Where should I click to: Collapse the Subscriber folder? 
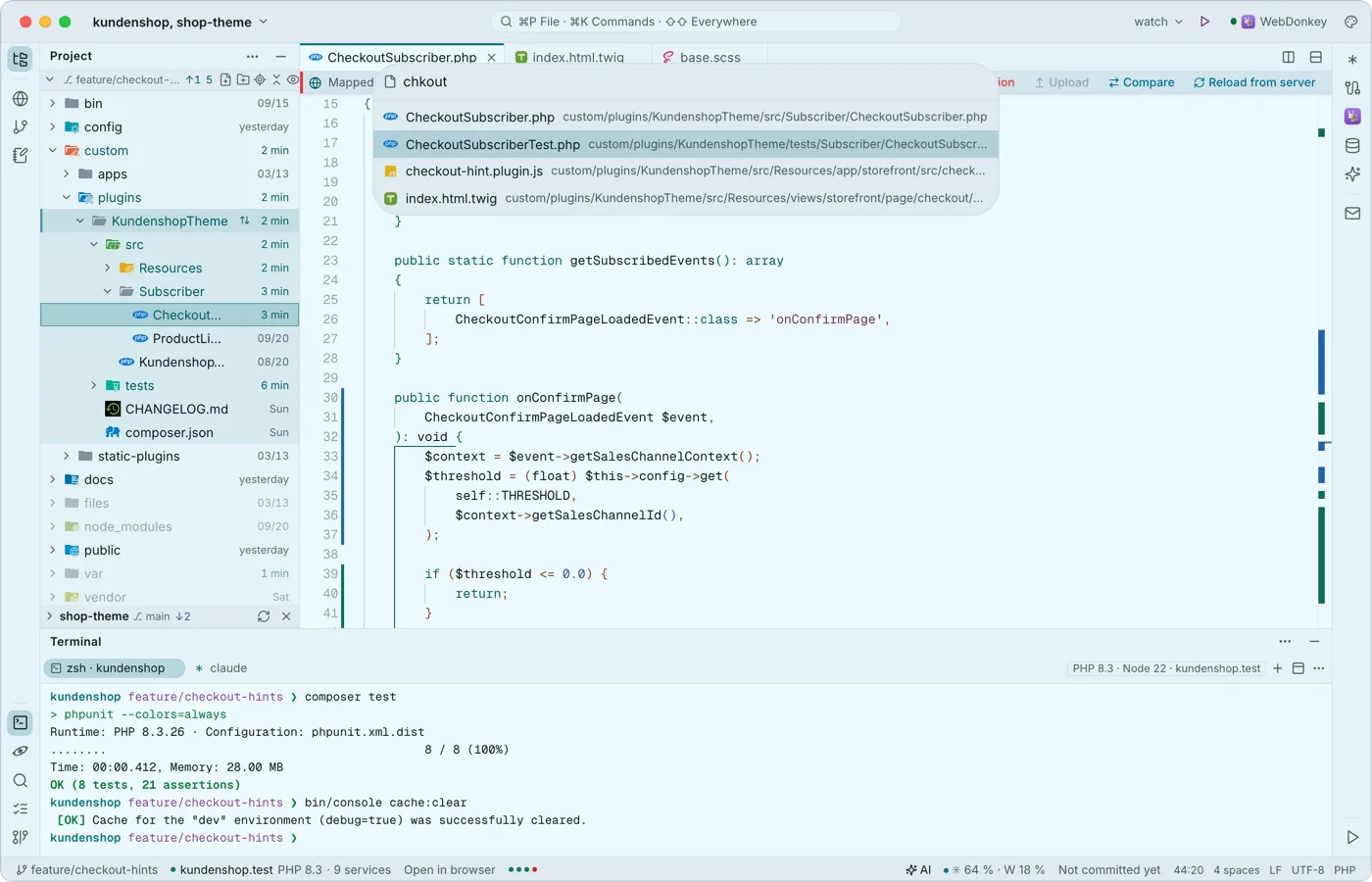pos(108,291)
